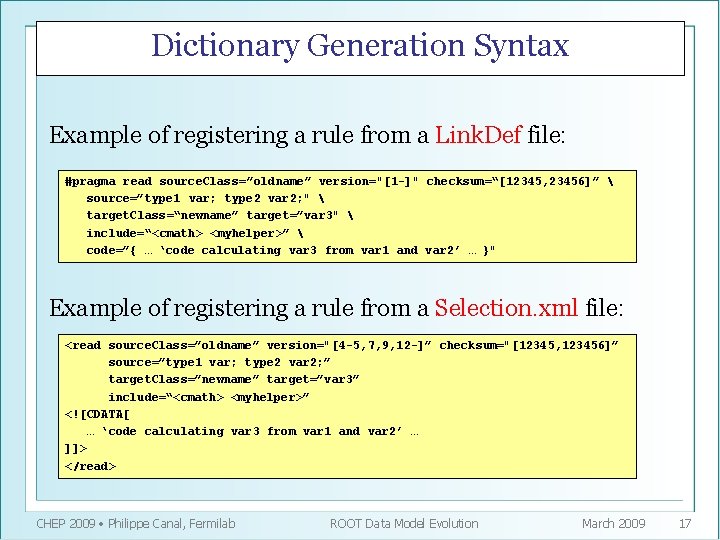Image resolution: width=720 pixels, height=540 pixels.
Task: Click the line starting with code="{
Action: [290, 251]
